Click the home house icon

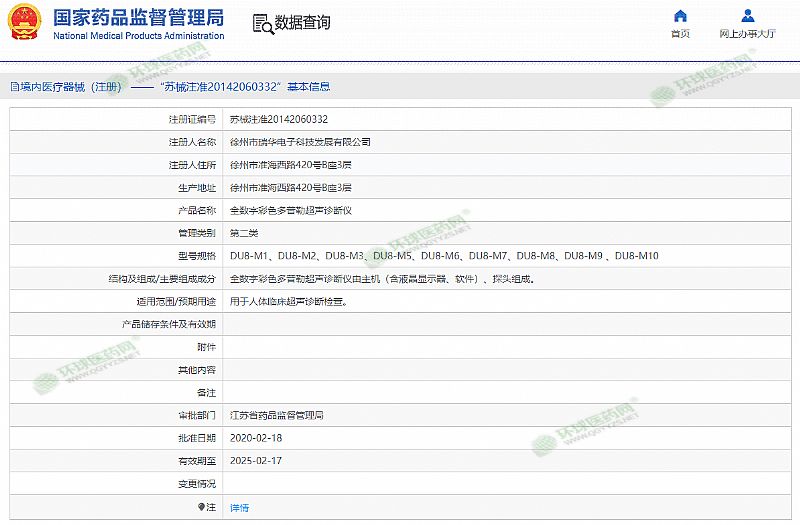click(680, 16)
